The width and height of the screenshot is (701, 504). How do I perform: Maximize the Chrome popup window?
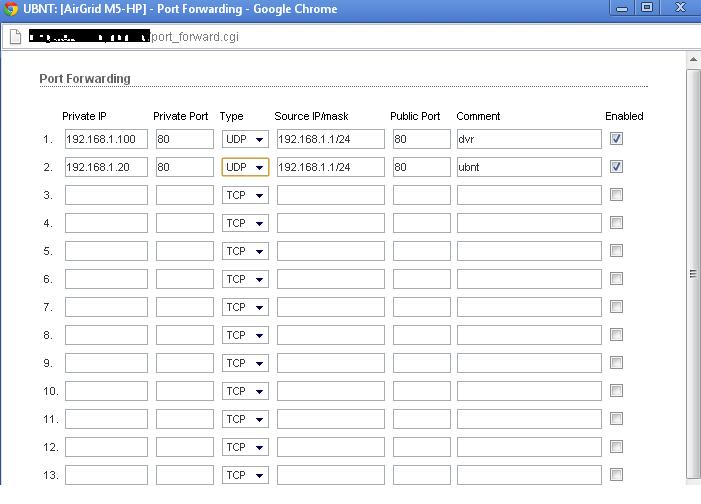coord(647,8)
